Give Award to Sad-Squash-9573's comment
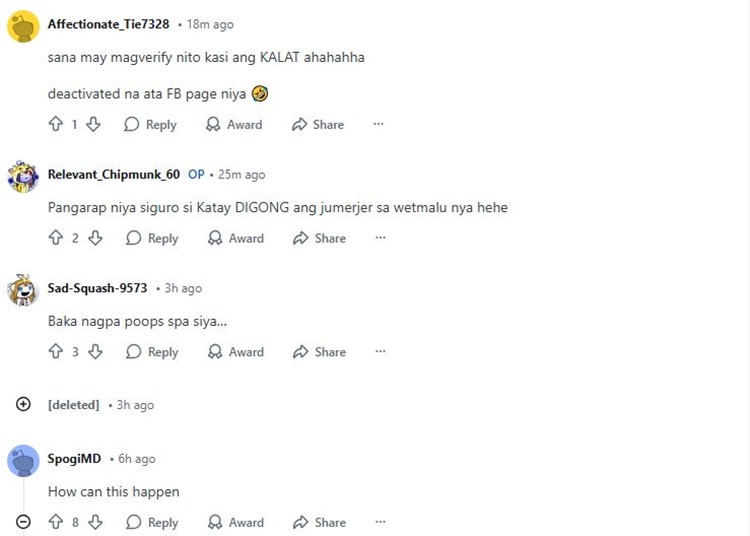 point(236,352)
